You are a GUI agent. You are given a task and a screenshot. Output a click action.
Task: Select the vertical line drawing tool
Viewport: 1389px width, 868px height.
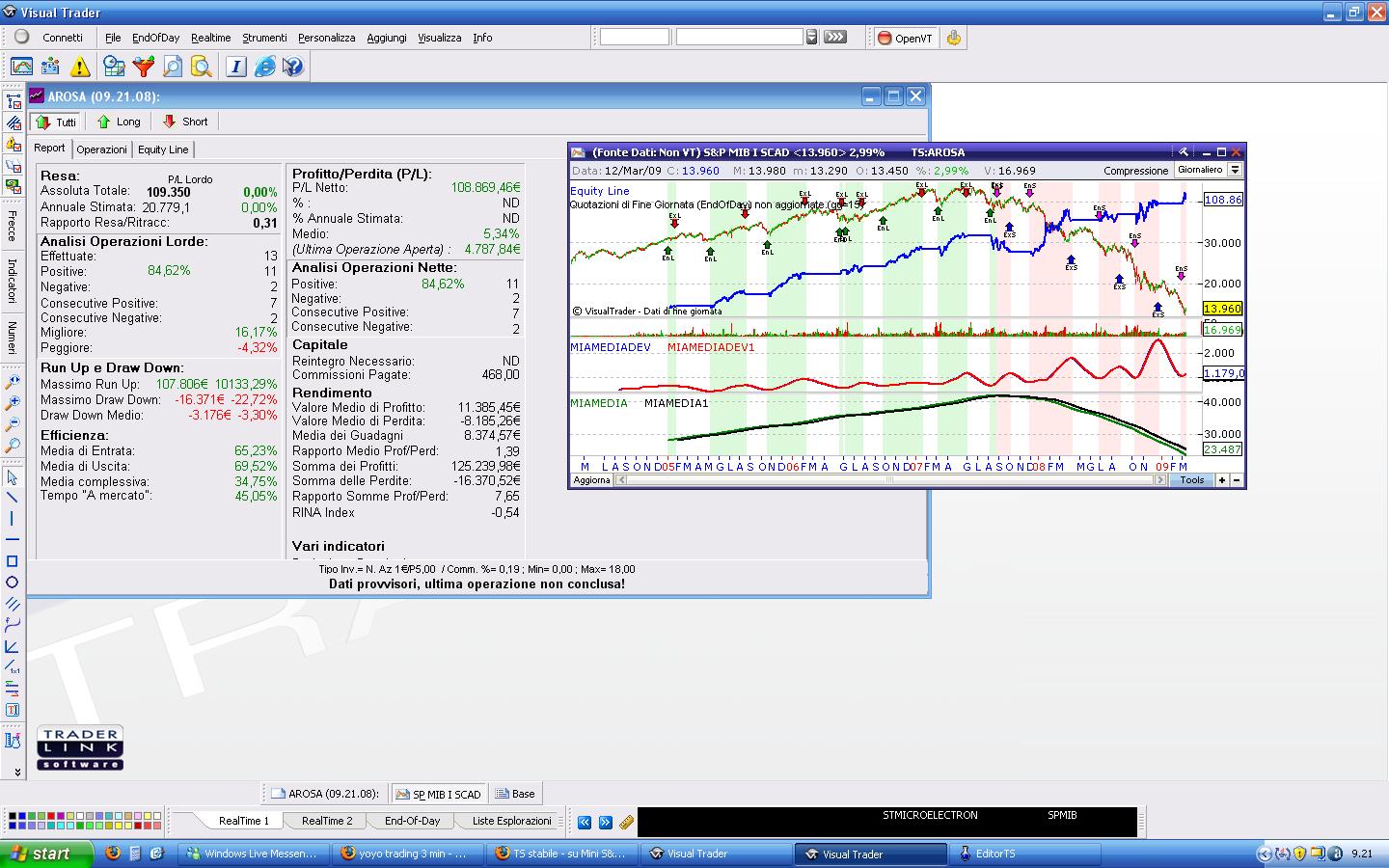[13, 519]
